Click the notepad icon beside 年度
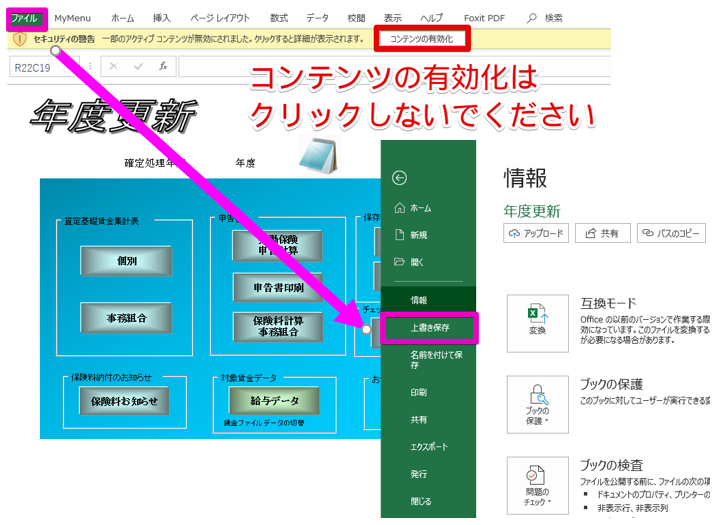Viewport: 723px width, 525px height. 317,156
